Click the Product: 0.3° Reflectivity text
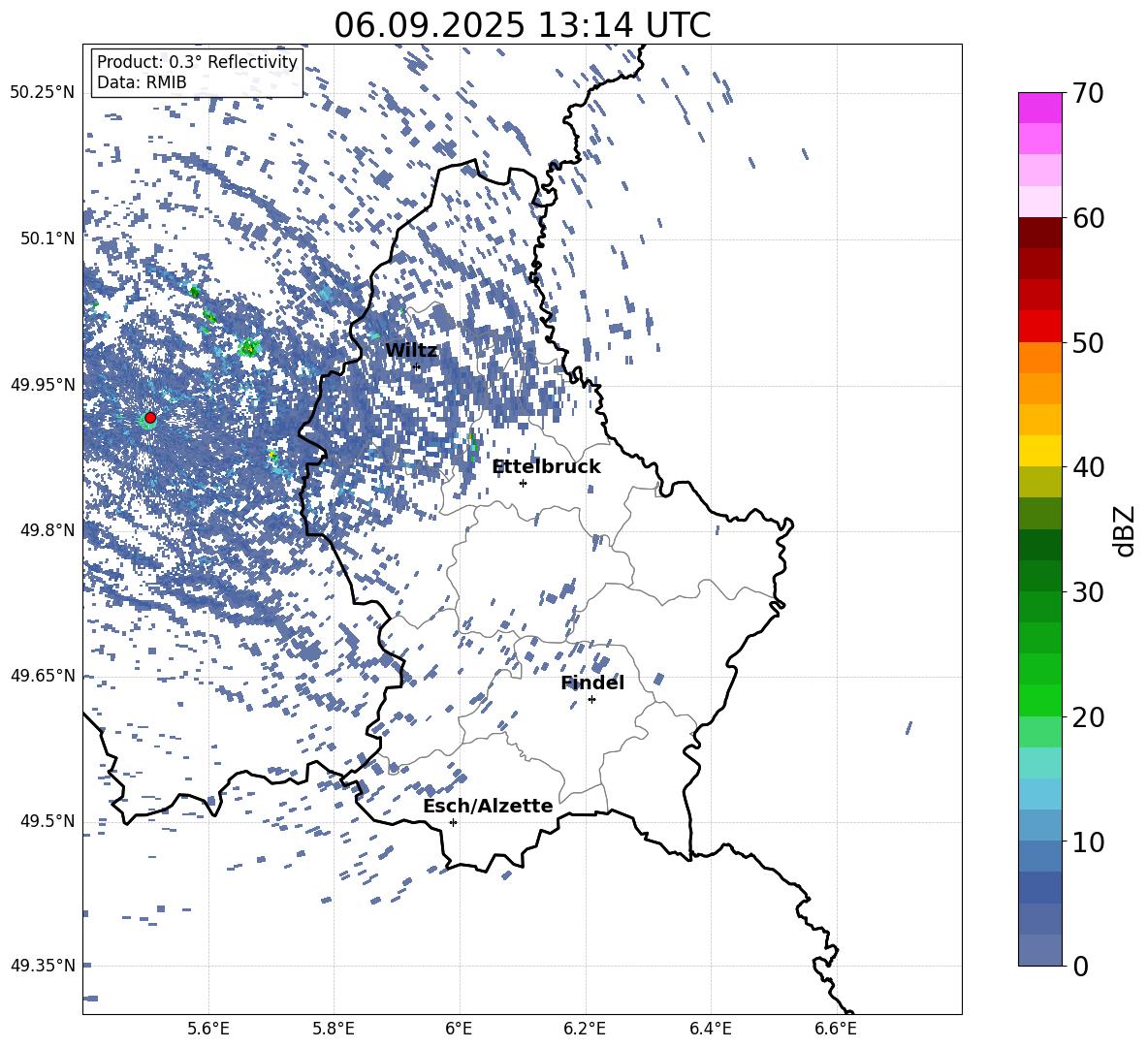This screenshot has width=1148, height=1048. (197, 62)
